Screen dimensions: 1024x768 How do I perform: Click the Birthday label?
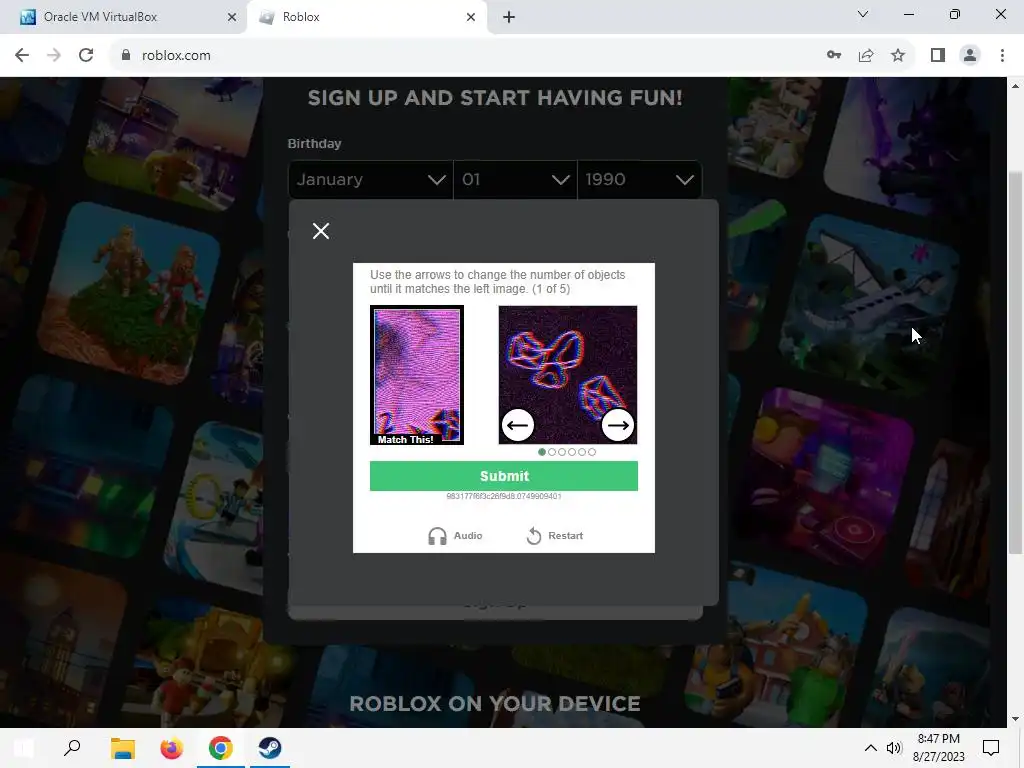click(x=314, y=144)
